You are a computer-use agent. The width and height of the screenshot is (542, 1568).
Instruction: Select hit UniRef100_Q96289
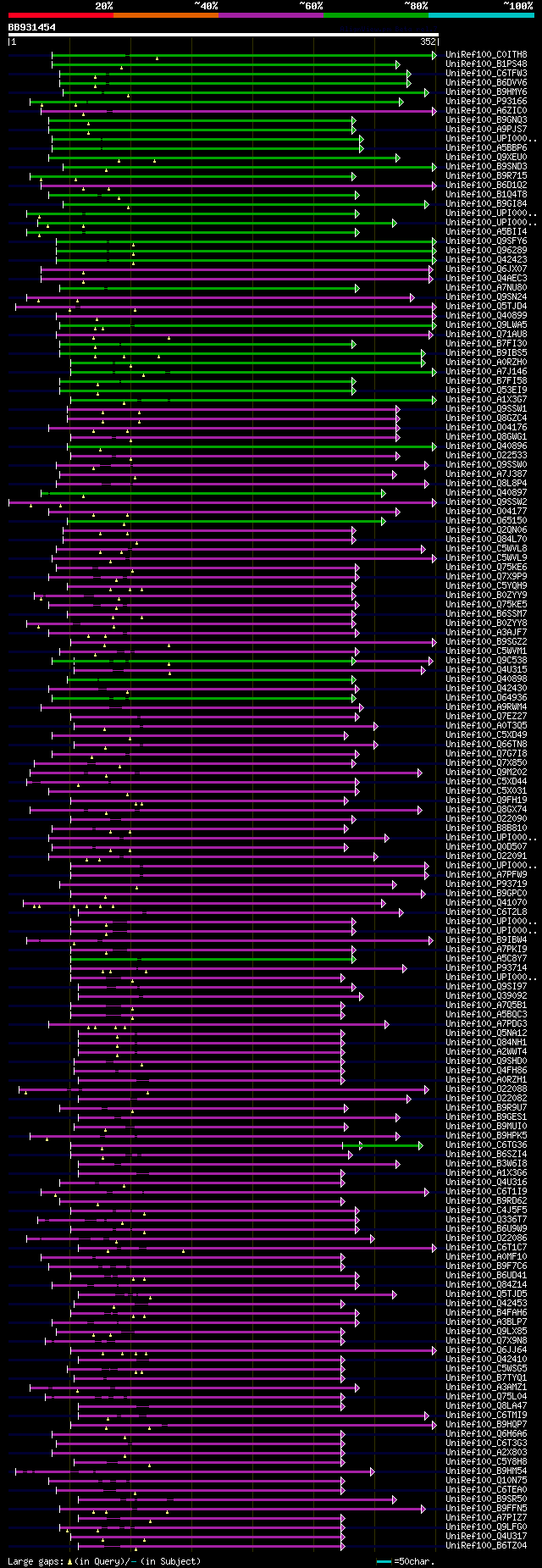pyautogui.click(x=486, y=250)
